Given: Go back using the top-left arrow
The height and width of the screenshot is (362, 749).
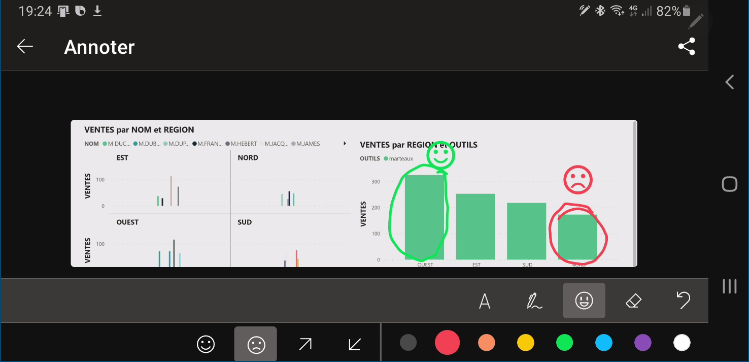Looking at the screenshot, I should pyautogui.click(x=25, y=47).
